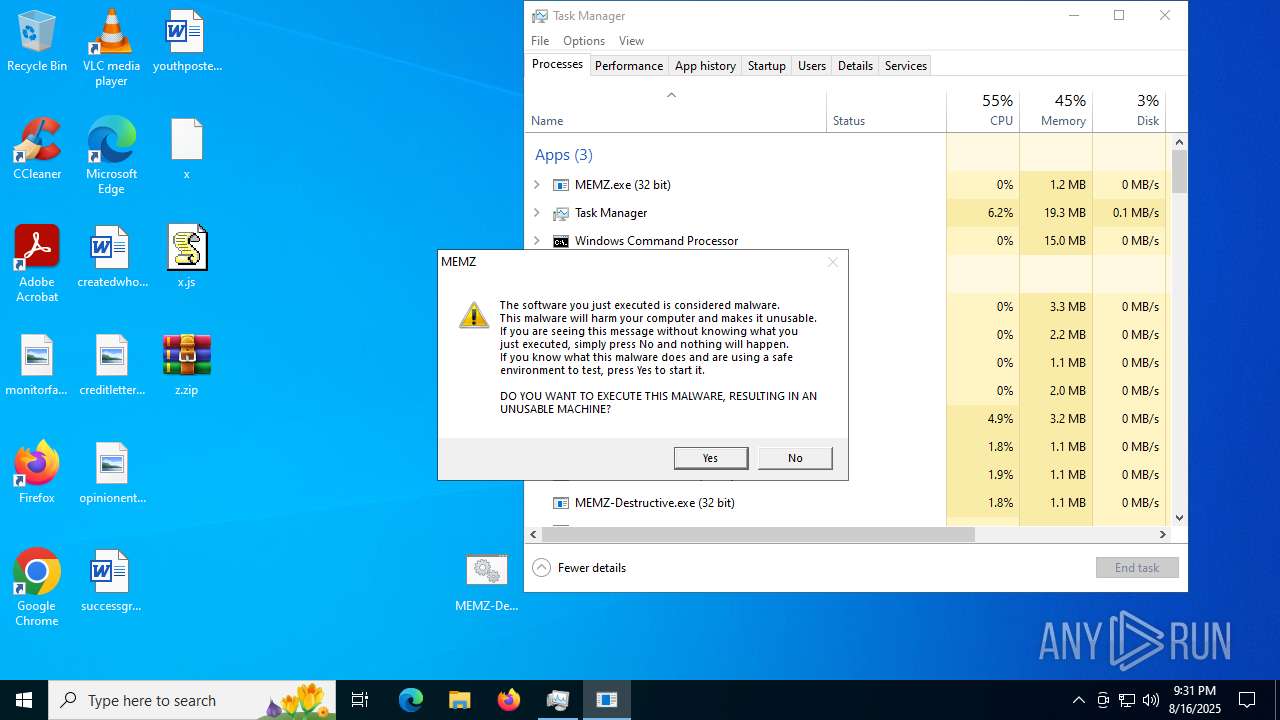Open the Recycle Bin desktop icon
Viewport: 1280px width, 720px height.
[37, 42]
